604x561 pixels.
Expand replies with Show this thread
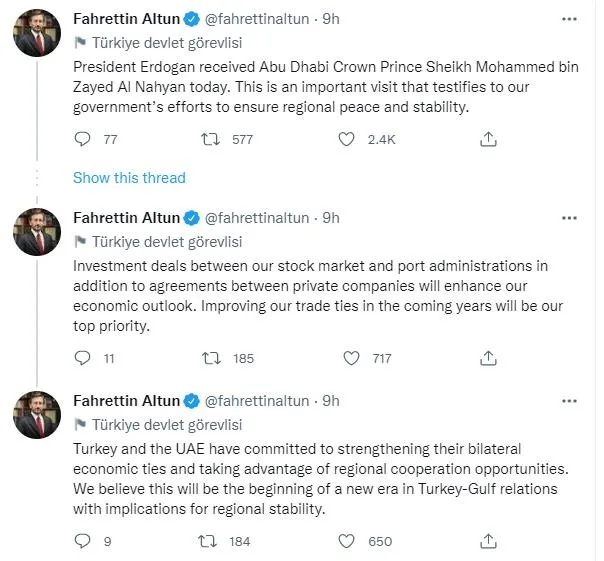(x=129, y=178)
